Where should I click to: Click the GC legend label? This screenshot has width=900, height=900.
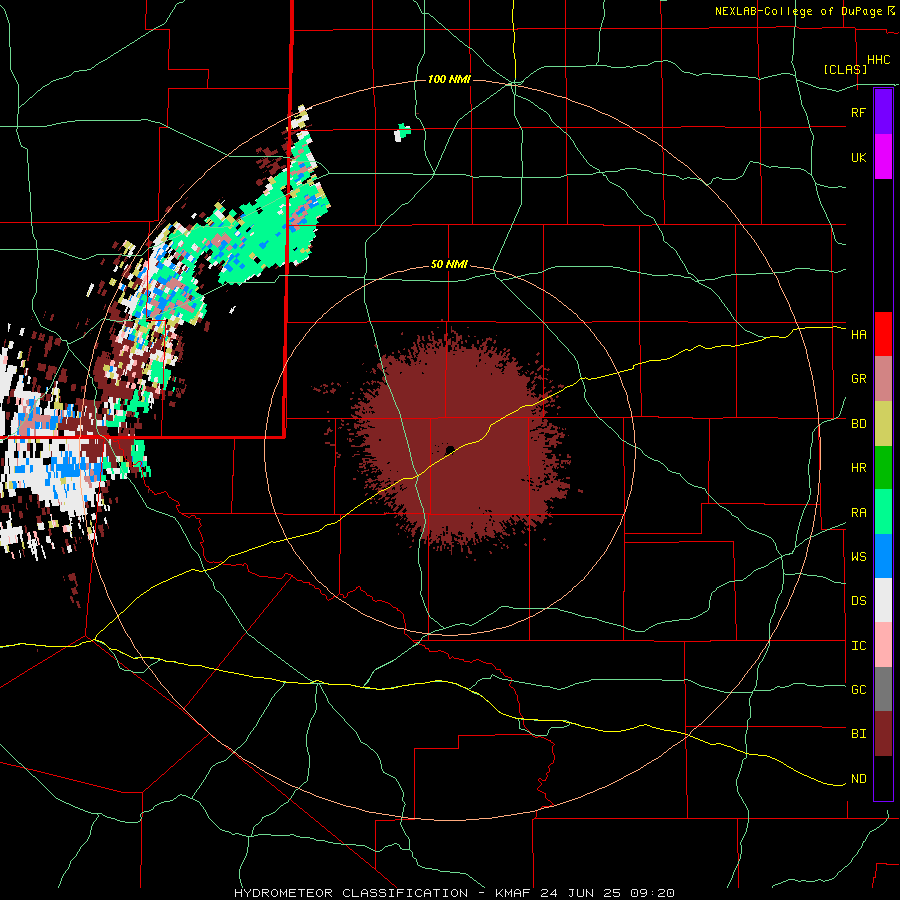[x=858, y=690]
